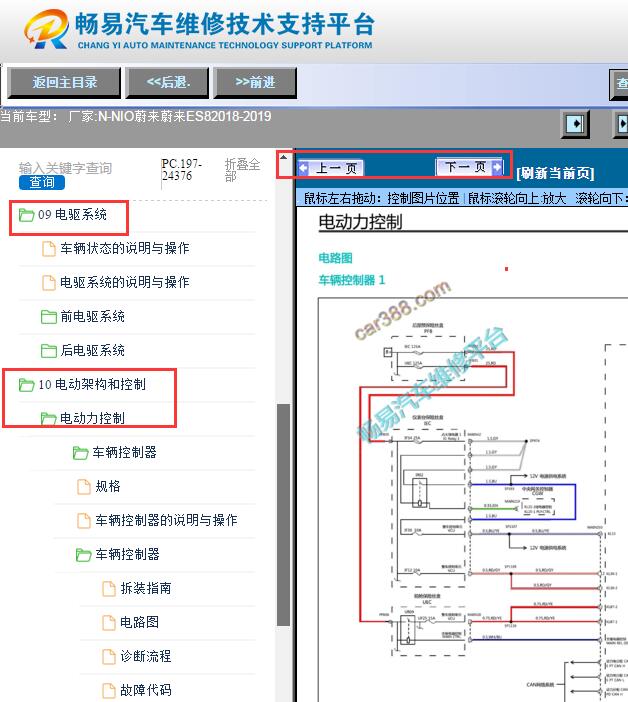Open 车辆状态的说明与操作 document

point(124,248)
